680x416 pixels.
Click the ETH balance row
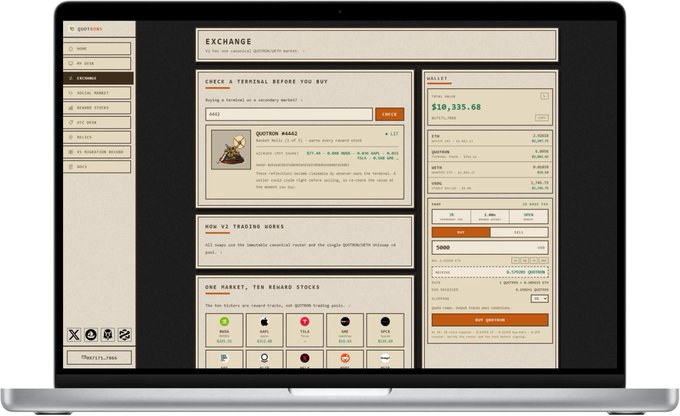490,138
